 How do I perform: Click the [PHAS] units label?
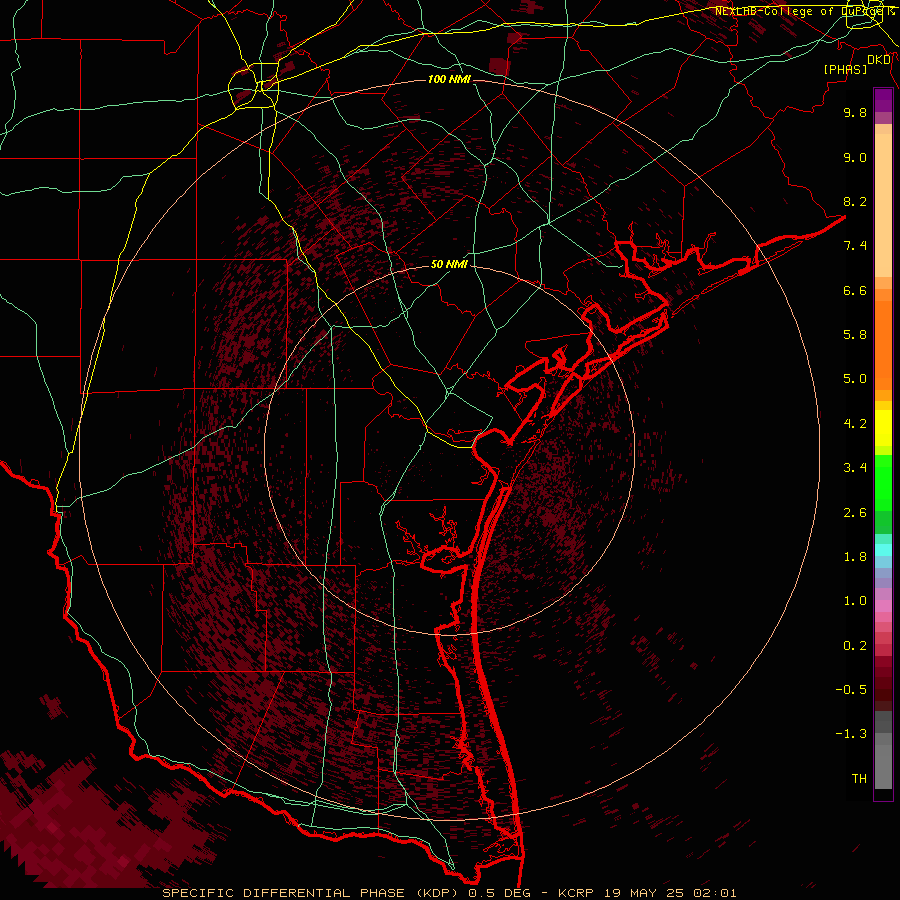845,69
